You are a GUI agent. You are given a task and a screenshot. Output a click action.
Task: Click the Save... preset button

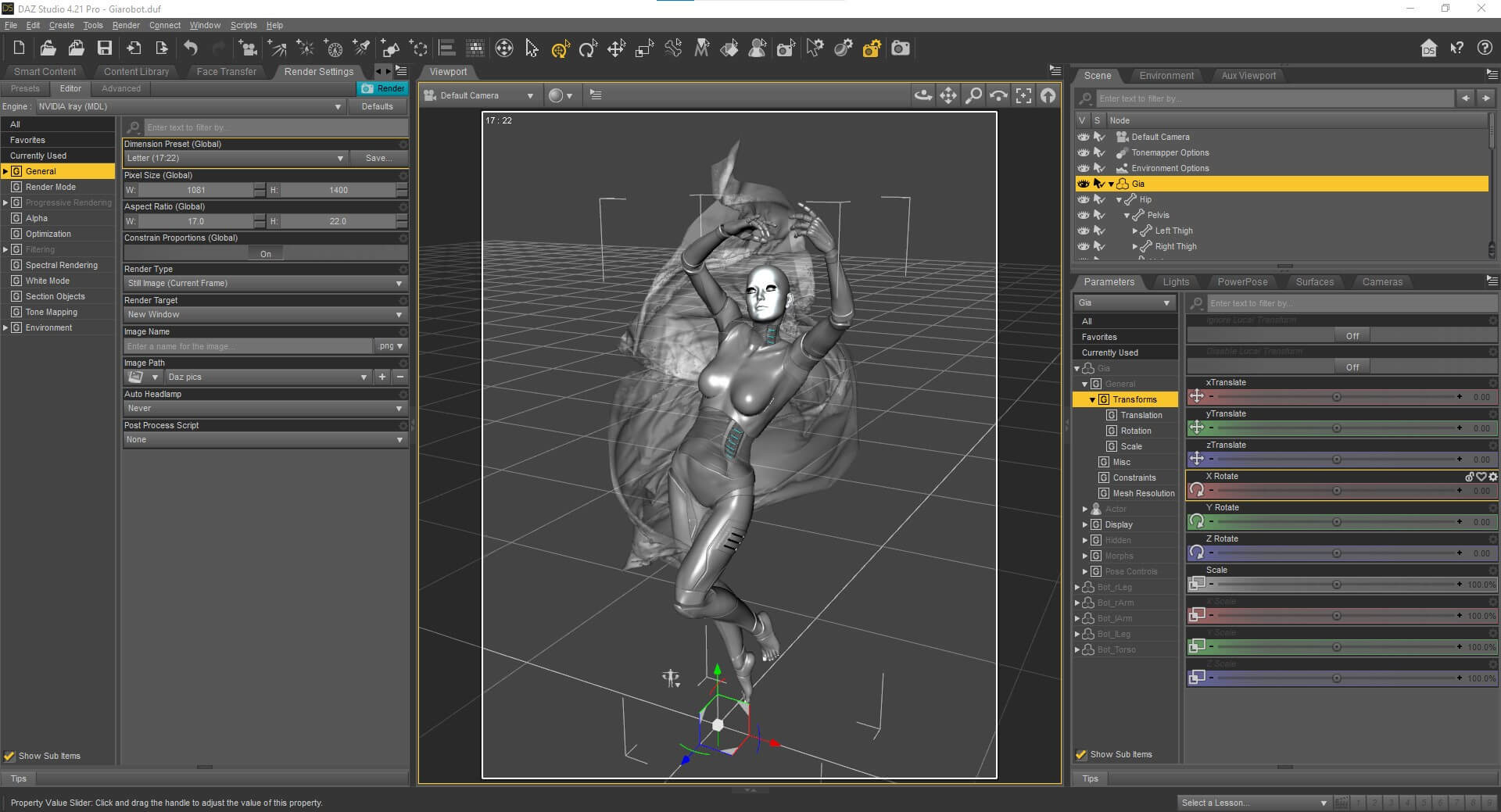tap(378, 158)
